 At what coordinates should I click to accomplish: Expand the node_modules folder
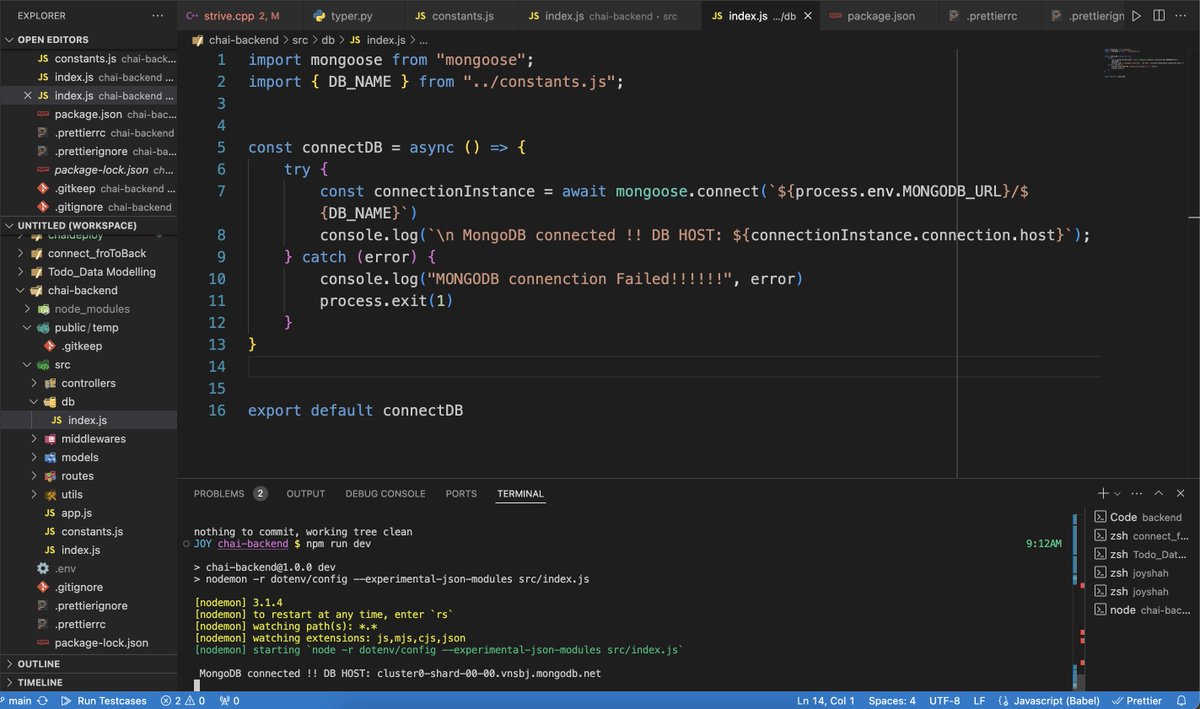click(88, 309)
